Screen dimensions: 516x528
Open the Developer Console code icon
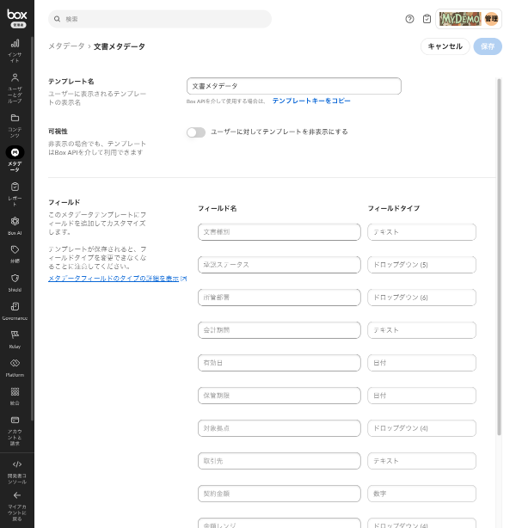[x=17, y=464]
